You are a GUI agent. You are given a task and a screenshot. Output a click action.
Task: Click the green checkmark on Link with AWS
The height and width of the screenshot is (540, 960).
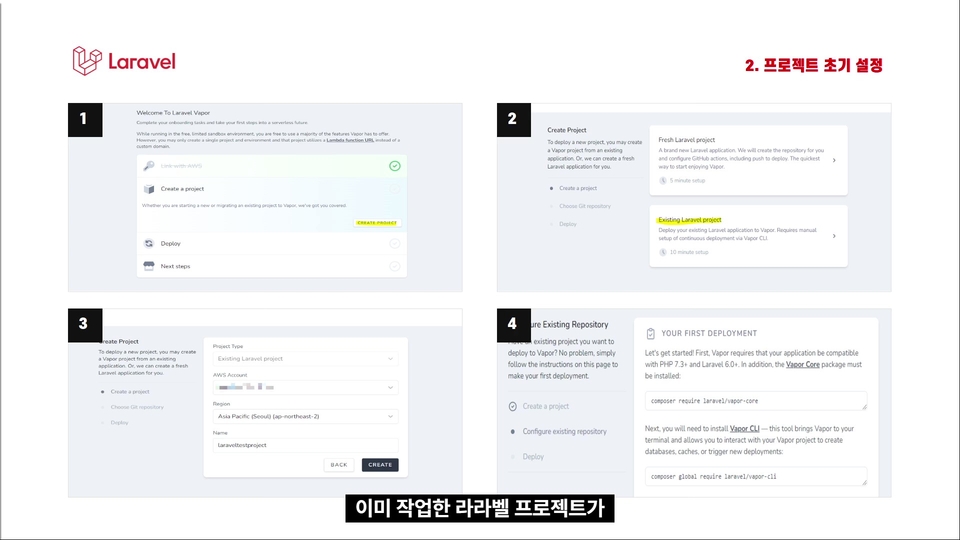395,166
